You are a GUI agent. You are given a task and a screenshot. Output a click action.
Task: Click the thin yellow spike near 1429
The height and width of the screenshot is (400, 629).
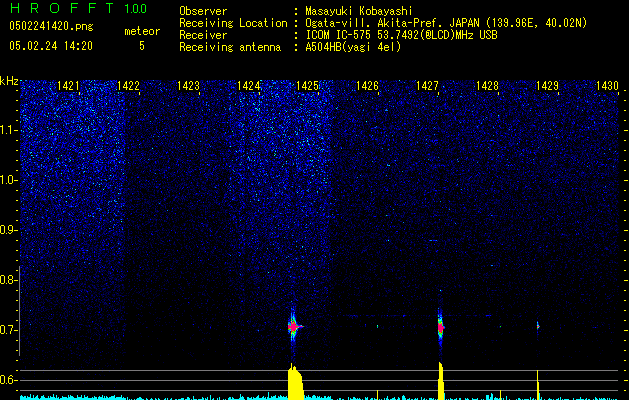pos(538,385)
